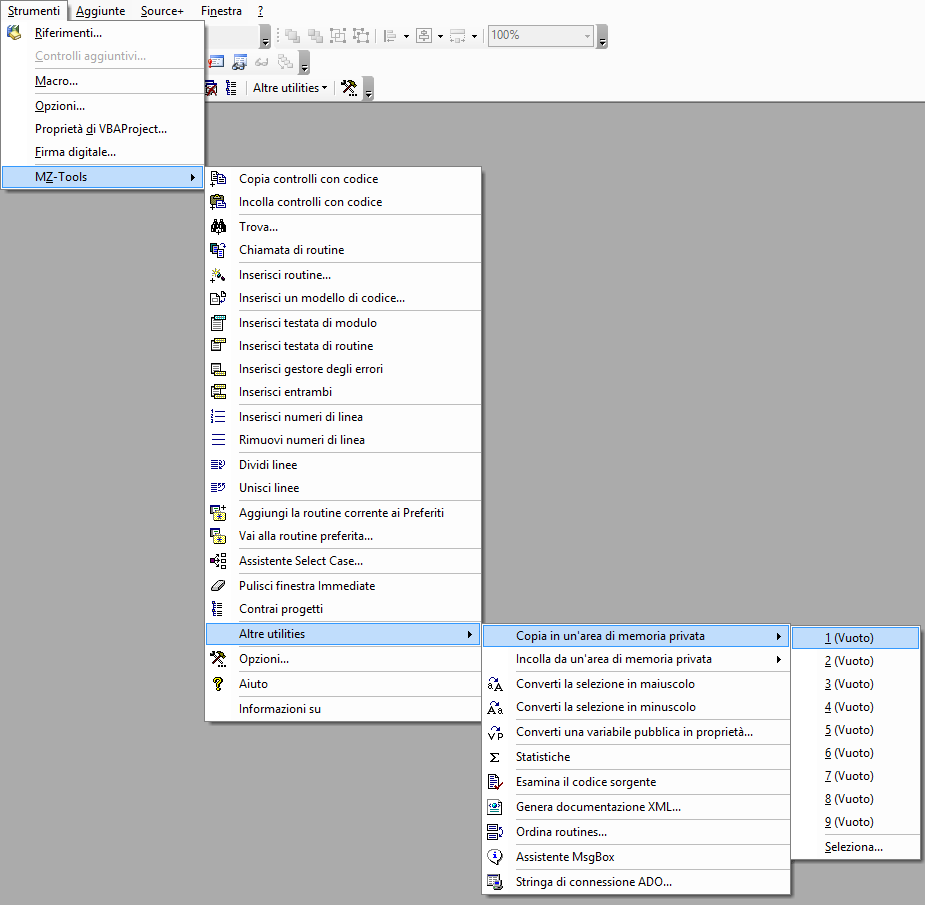
Task: Open the align objects dropdown arrow in the toolbar
Action: [x=406, y=36]
